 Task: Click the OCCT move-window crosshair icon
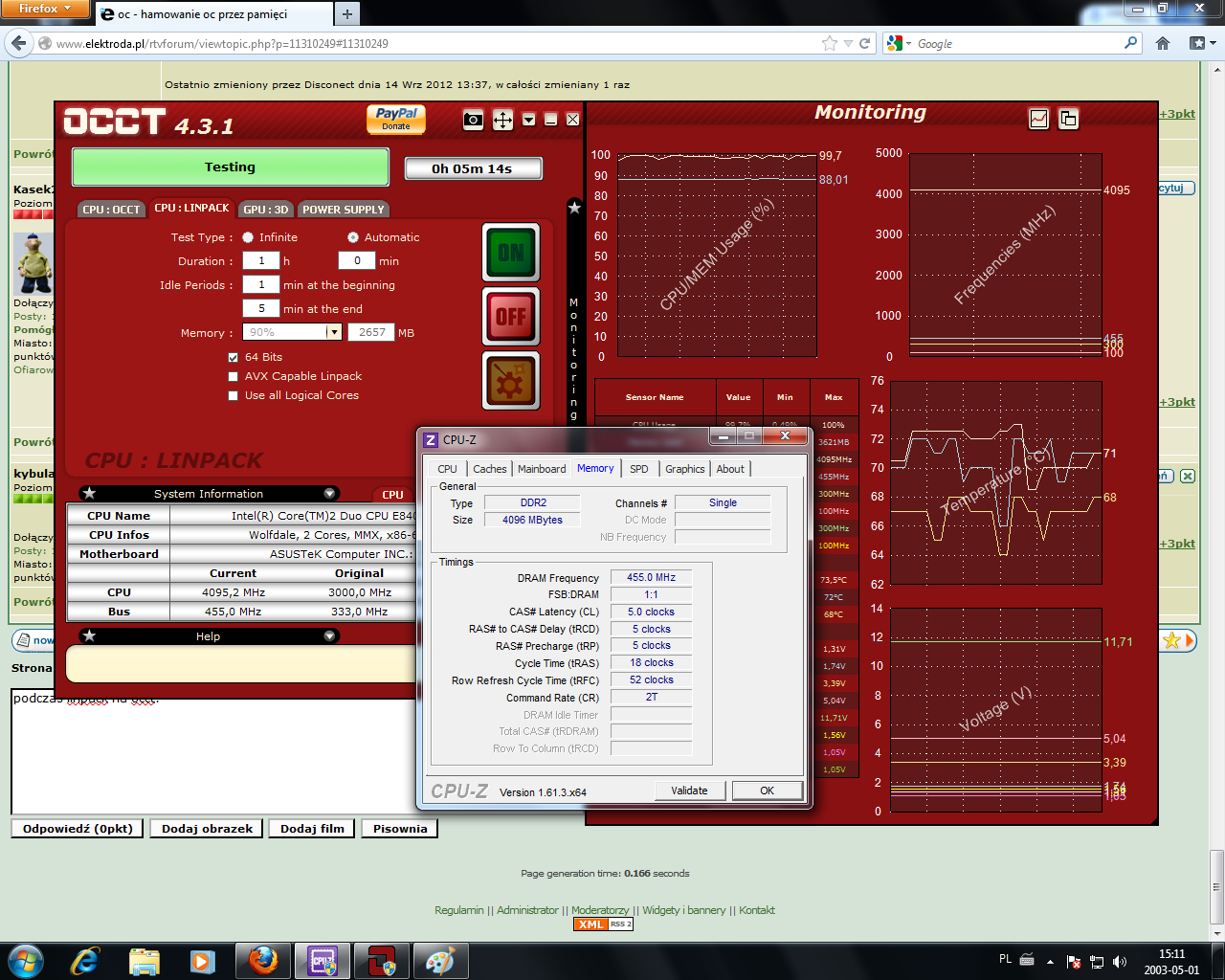(502, 120)
